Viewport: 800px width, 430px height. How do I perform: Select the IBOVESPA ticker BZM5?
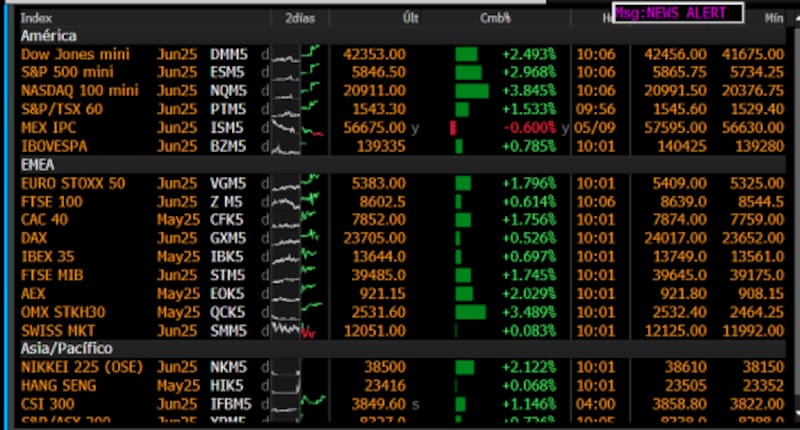click(x=229, y=146)
